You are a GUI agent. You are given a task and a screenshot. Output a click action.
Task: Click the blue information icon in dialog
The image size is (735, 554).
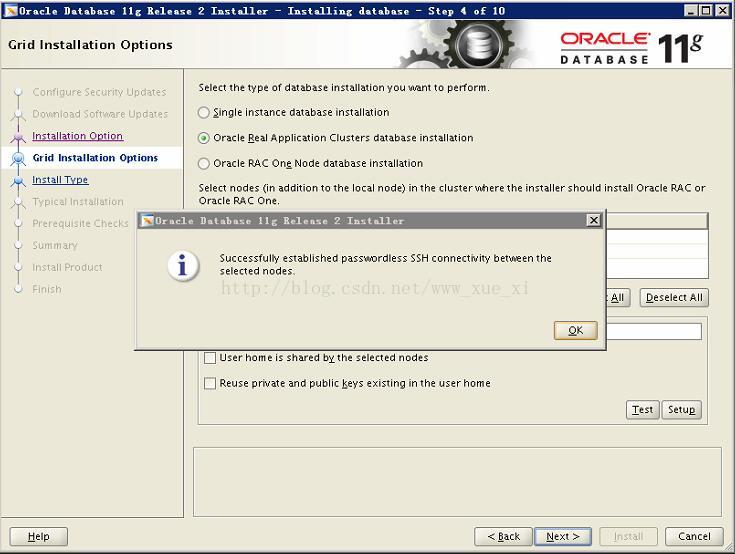click(183, 266)
